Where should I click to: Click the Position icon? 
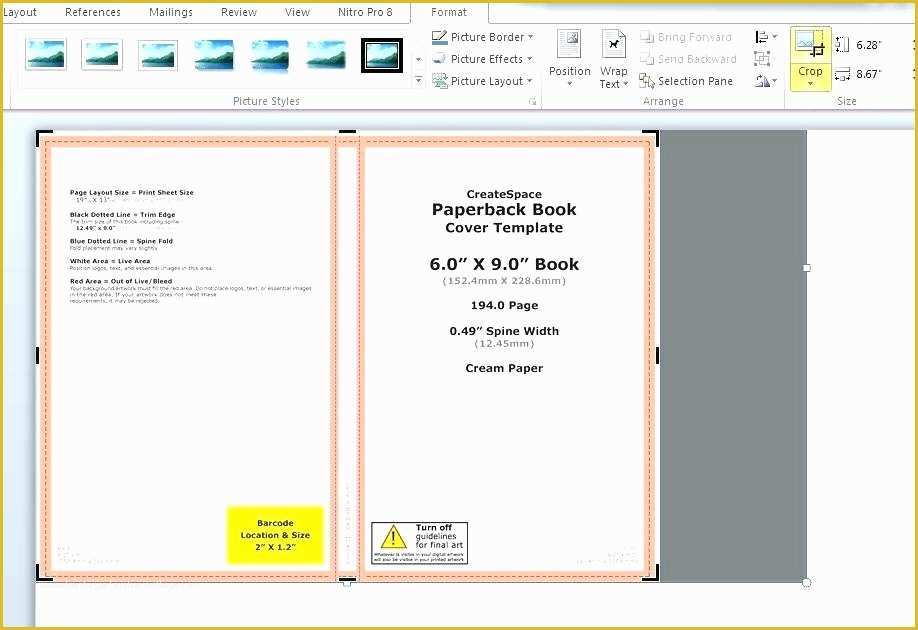569,44
